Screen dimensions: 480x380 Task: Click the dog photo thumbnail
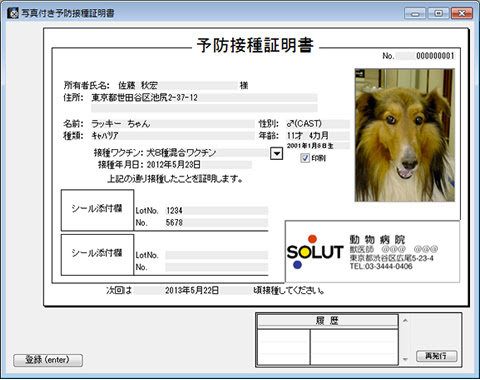click(405, 135)
